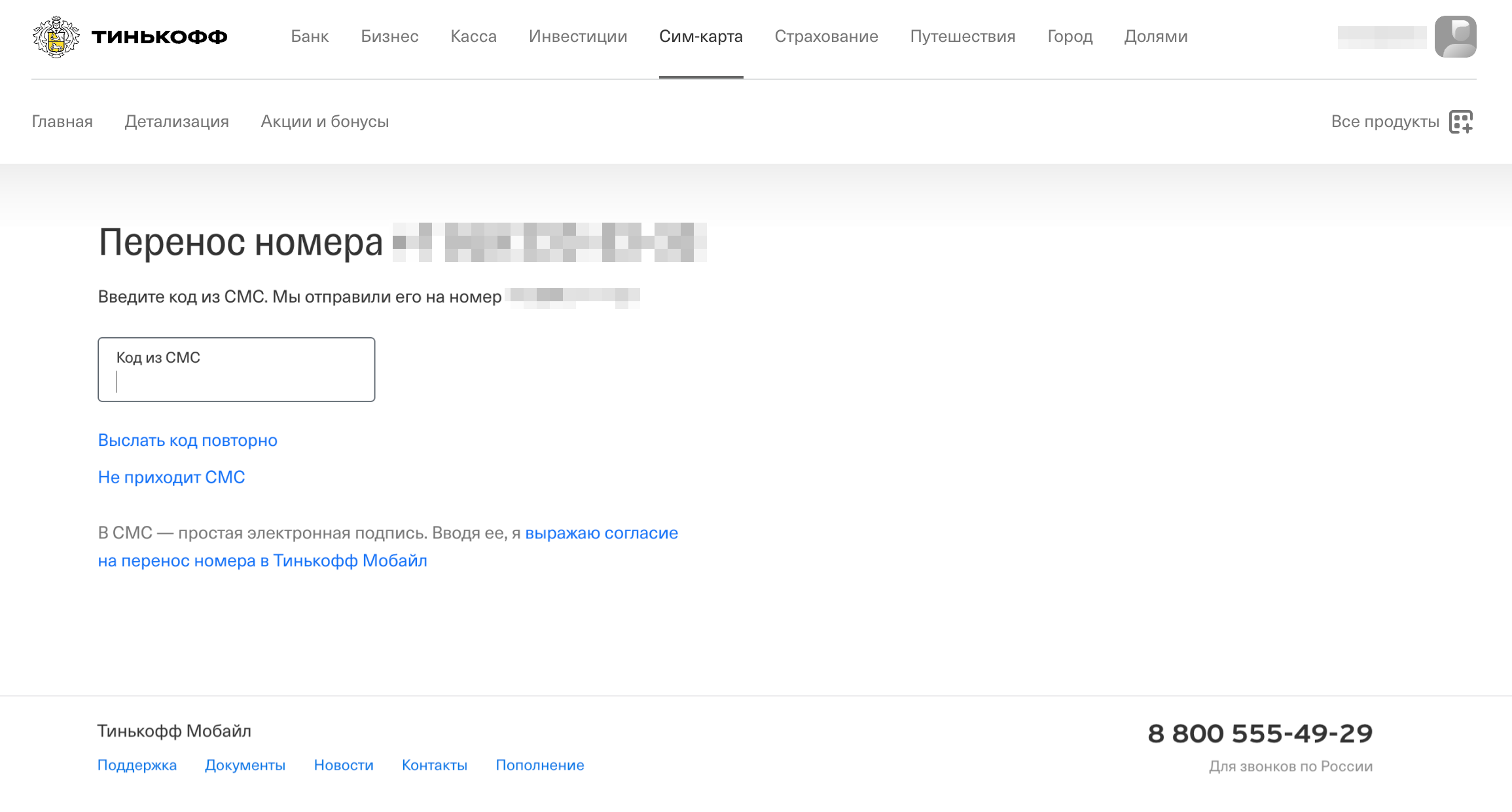Switch to Касса in top navigation
The width and height of the screenshot is (1512, 812).
coord(473,37)
